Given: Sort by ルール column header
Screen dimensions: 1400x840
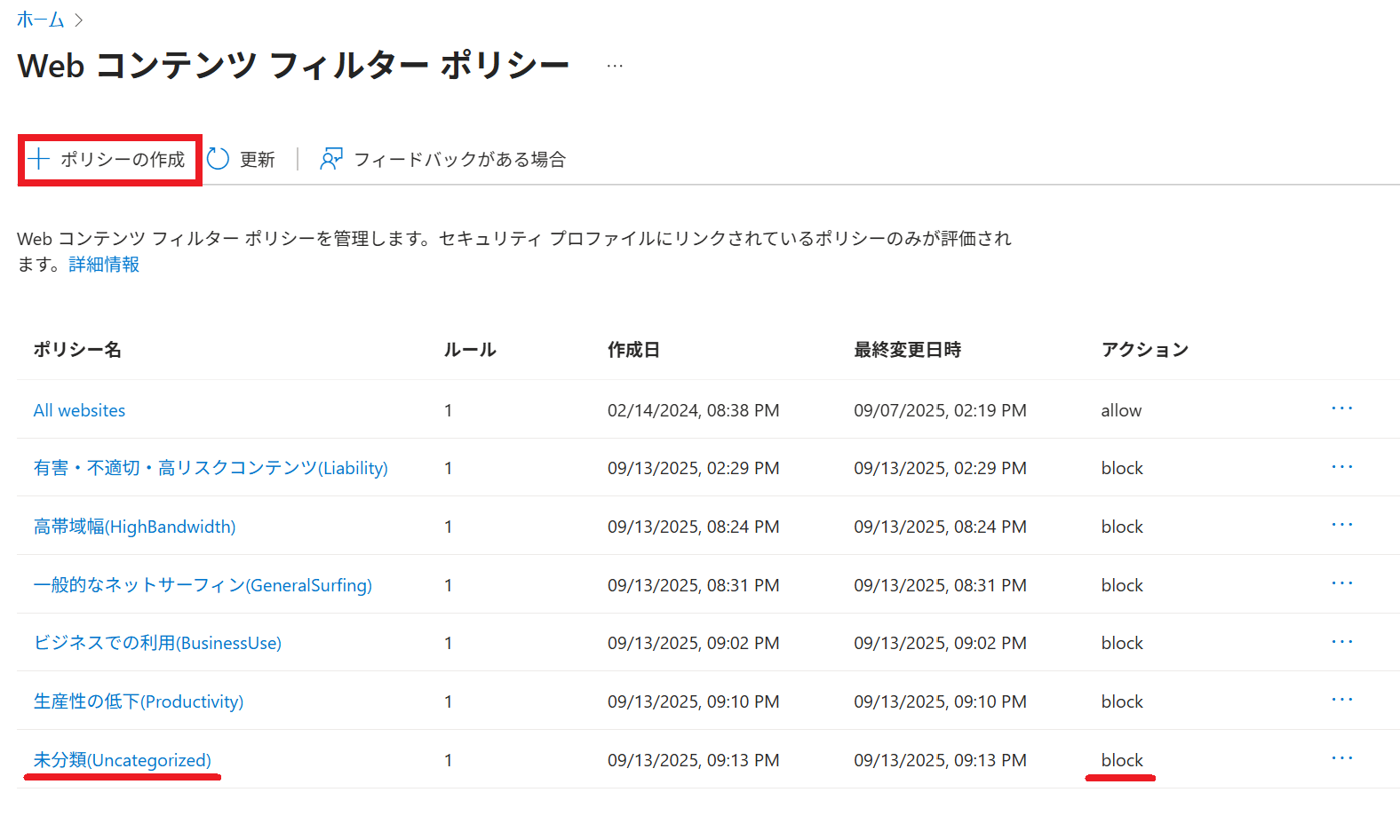Looking at the screenshot, I should coord(470,350).
